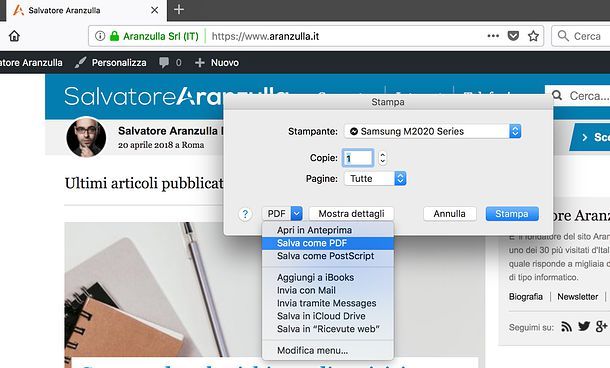610x368 pixels.
Task: Choose Invia tramite Messages
Action: tap(328, 303)
